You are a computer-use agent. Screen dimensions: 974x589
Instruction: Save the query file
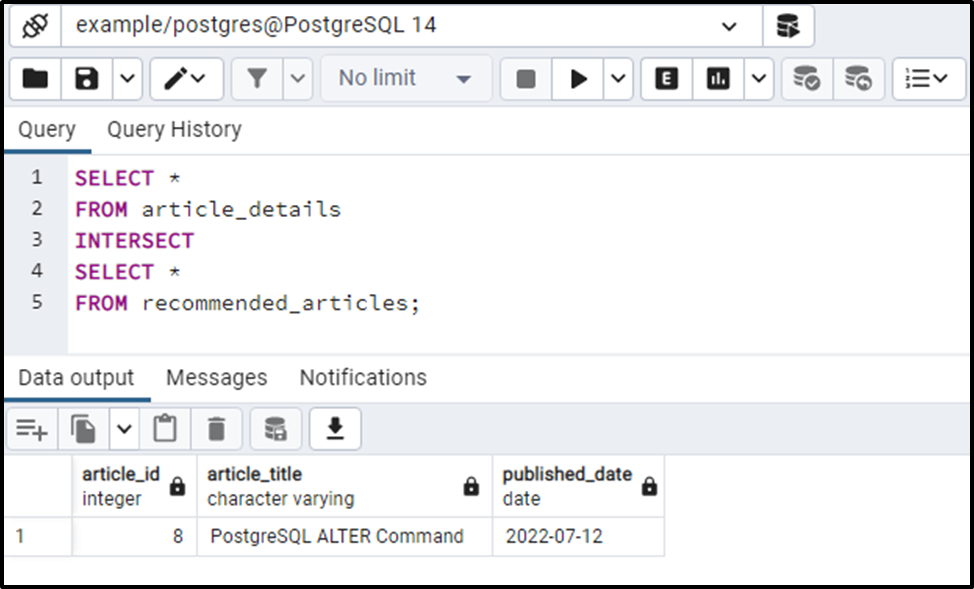pyautogui.click(x=86, y=78)
